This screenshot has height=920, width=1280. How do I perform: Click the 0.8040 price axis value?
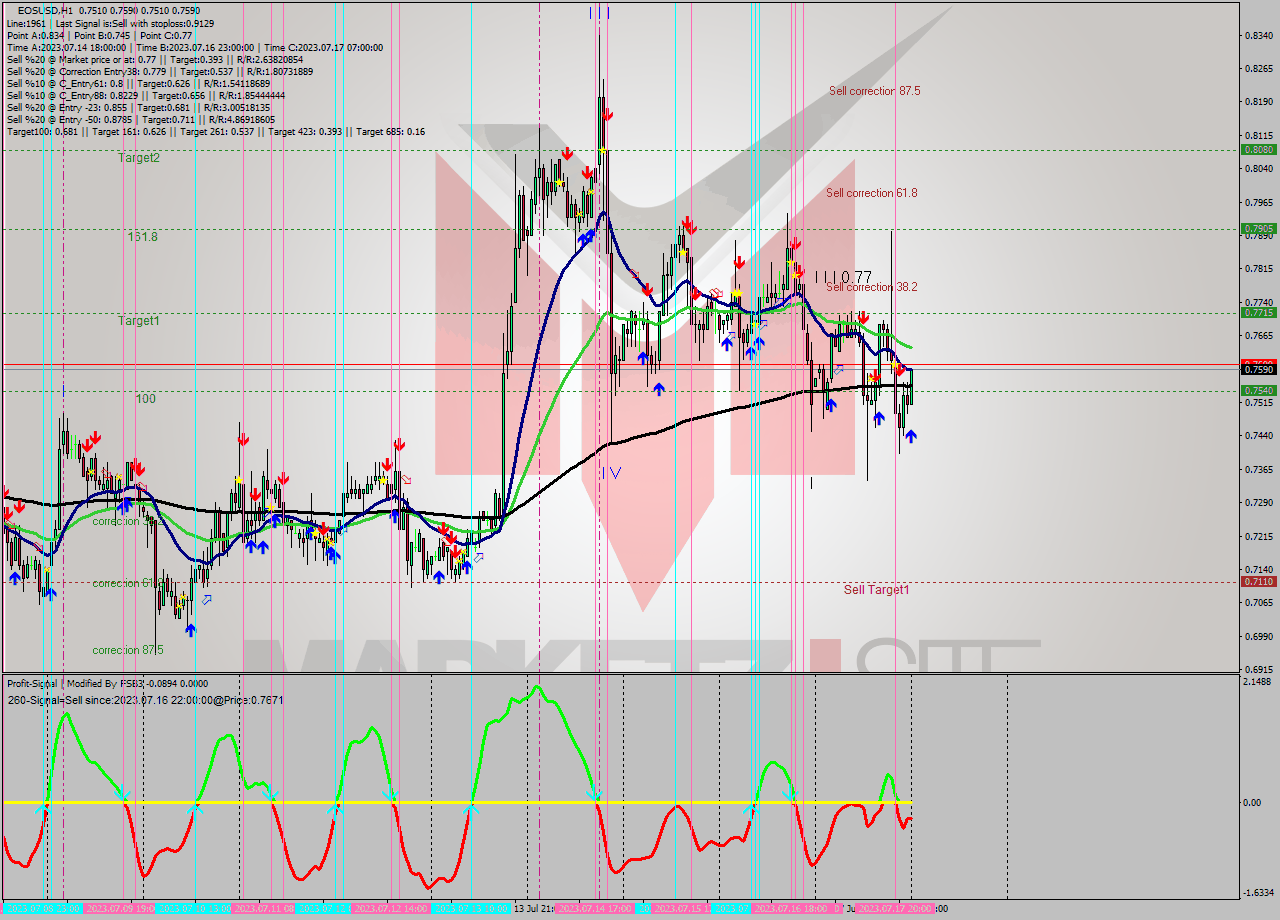1258,169
